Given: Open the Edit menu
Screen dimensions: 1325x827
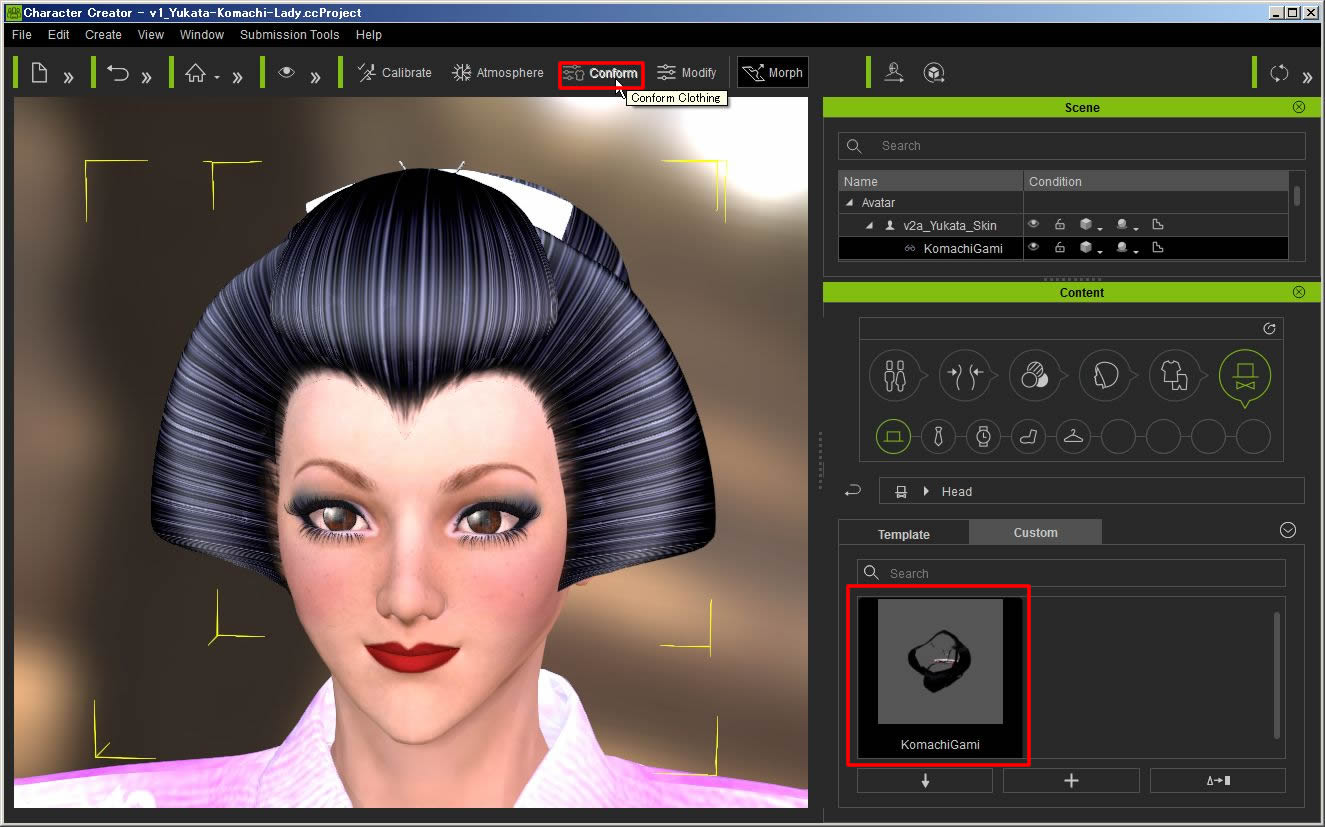Looking at the screenshot, I should click(59, 34).
